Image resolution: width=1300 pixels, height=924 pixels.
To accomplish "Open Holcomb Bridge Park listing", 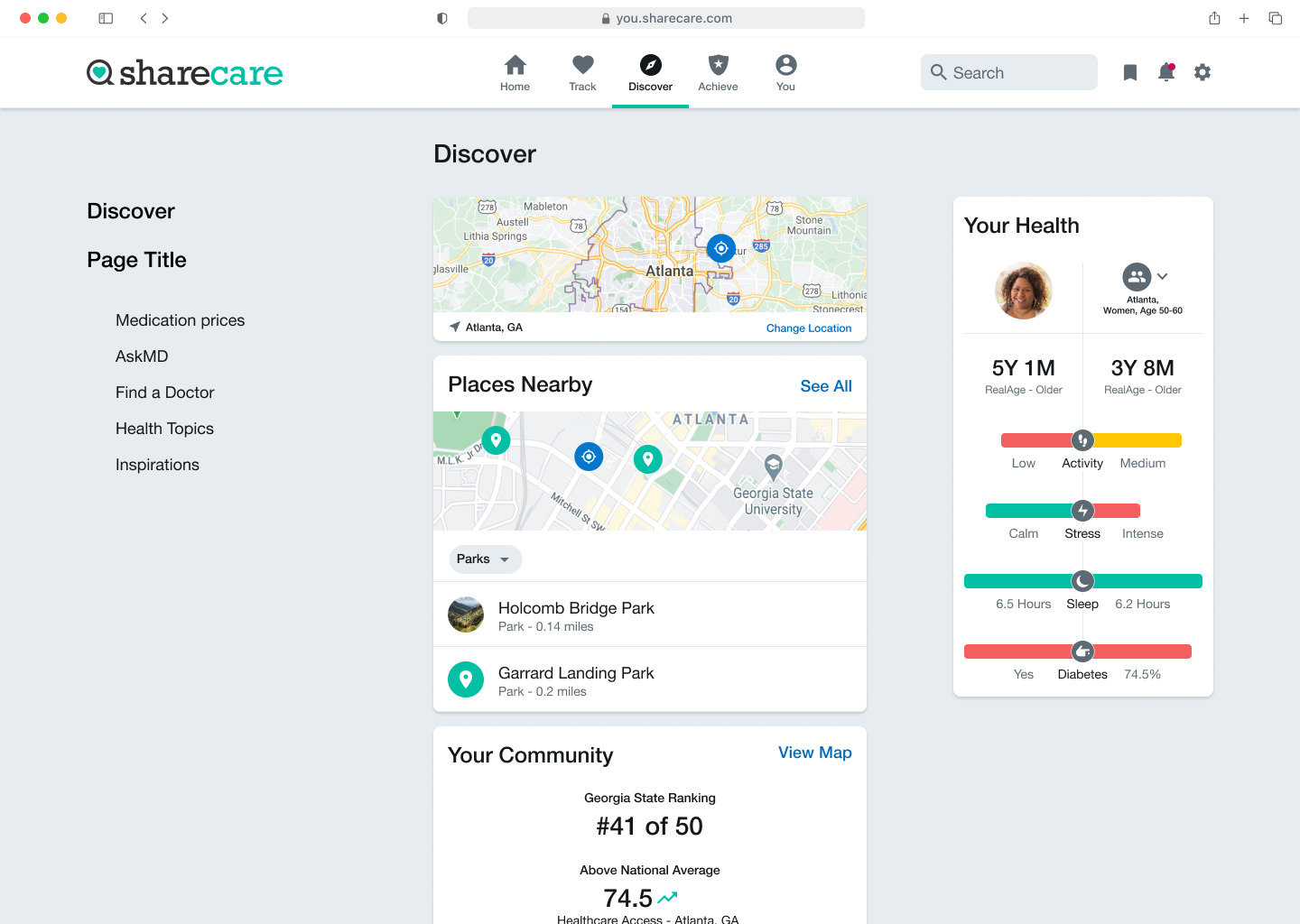I will click(x=650, y=614).
